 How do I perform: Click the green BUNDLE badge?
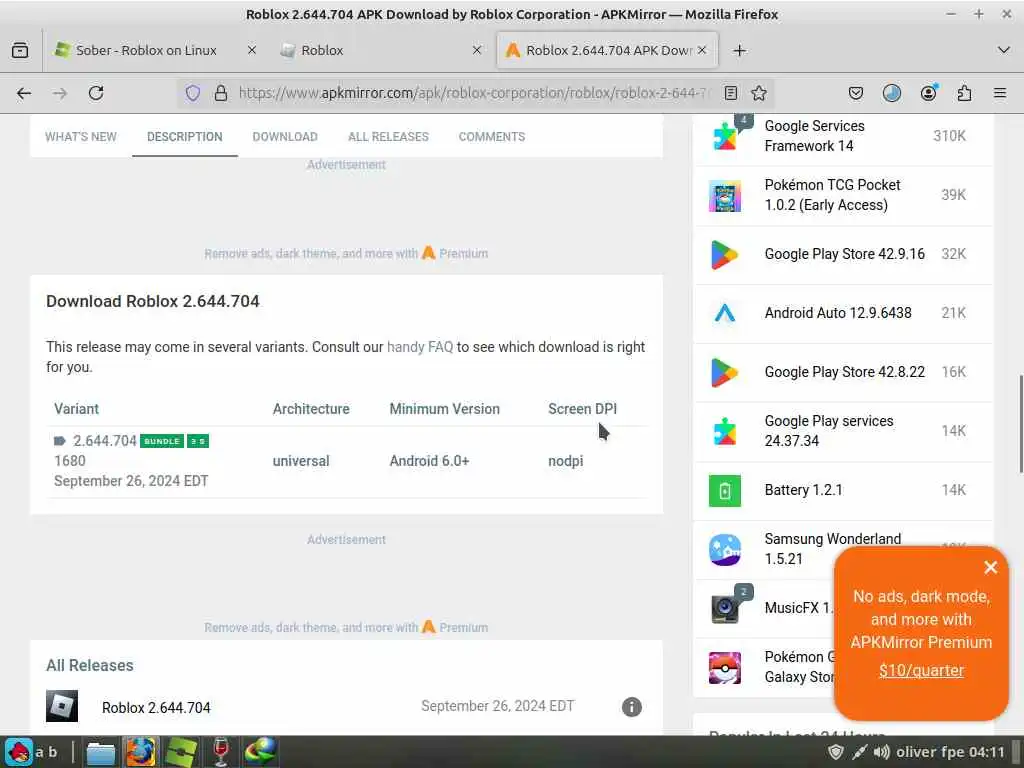(x=162, y=441)
